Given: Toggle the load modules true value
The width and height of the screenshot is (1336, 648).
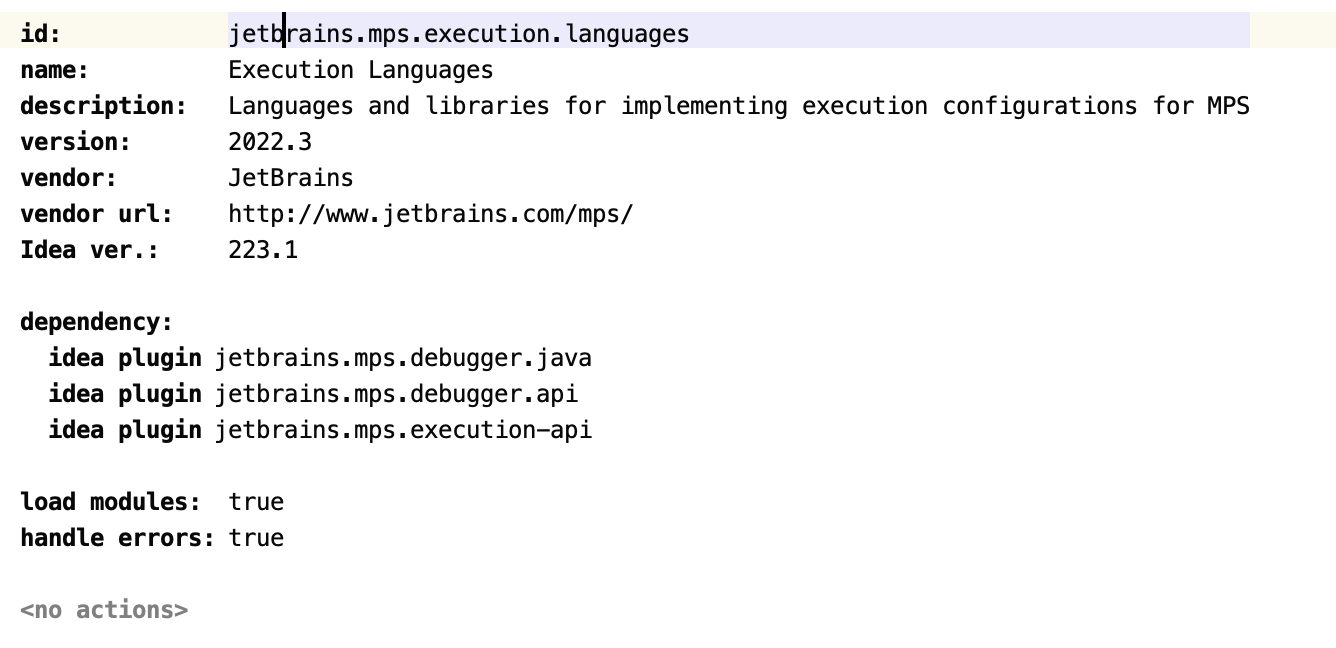Looking at the screenshot, I should 256,502.
